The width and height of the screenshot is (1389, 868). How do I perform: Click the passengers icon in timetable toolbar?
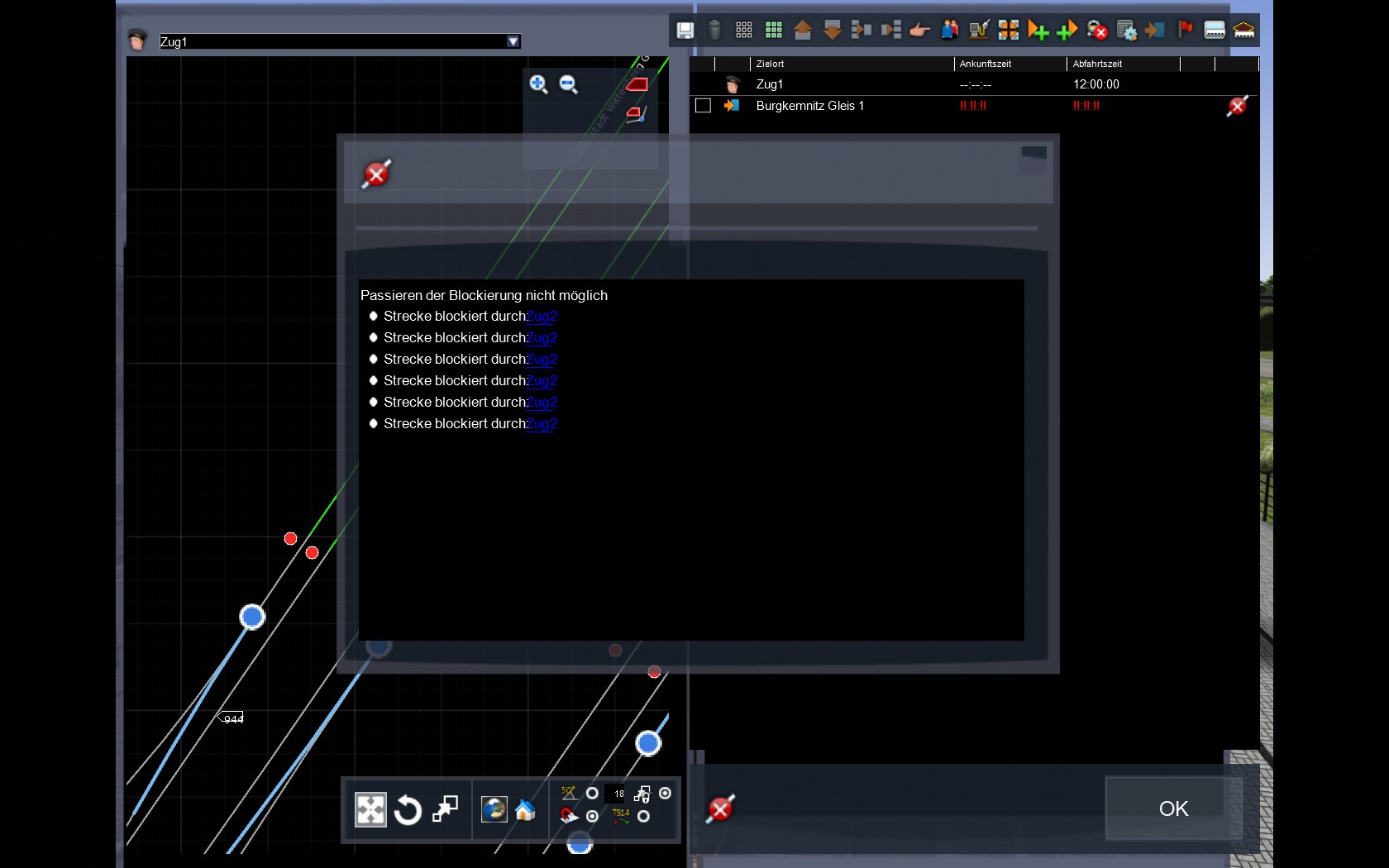pos(949,31)
